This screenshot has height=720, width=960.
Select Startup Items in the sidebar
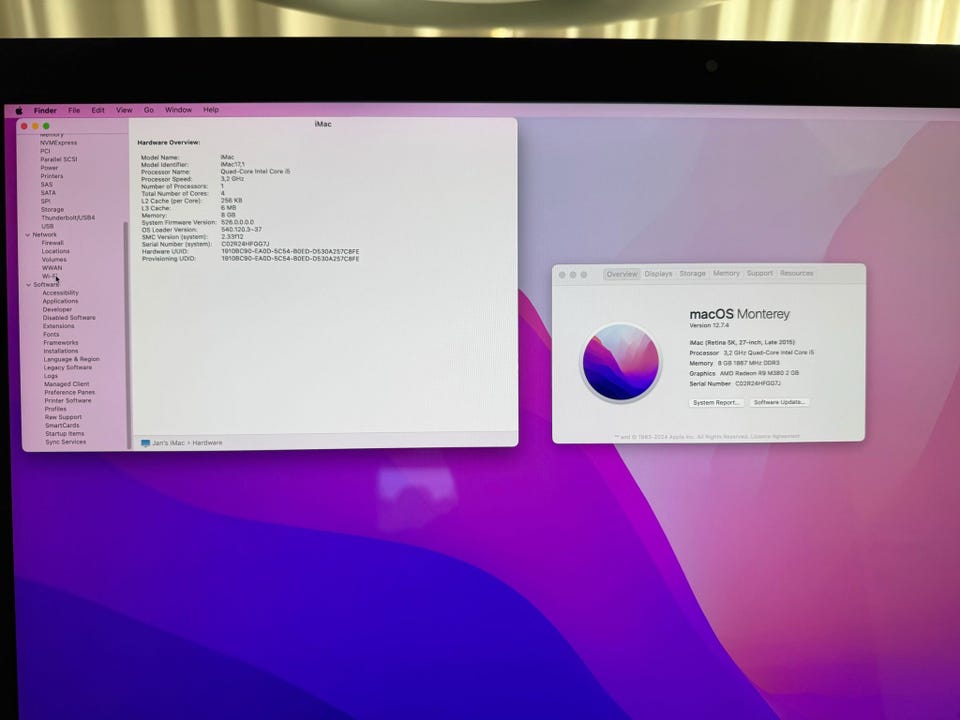coord(65,433)
